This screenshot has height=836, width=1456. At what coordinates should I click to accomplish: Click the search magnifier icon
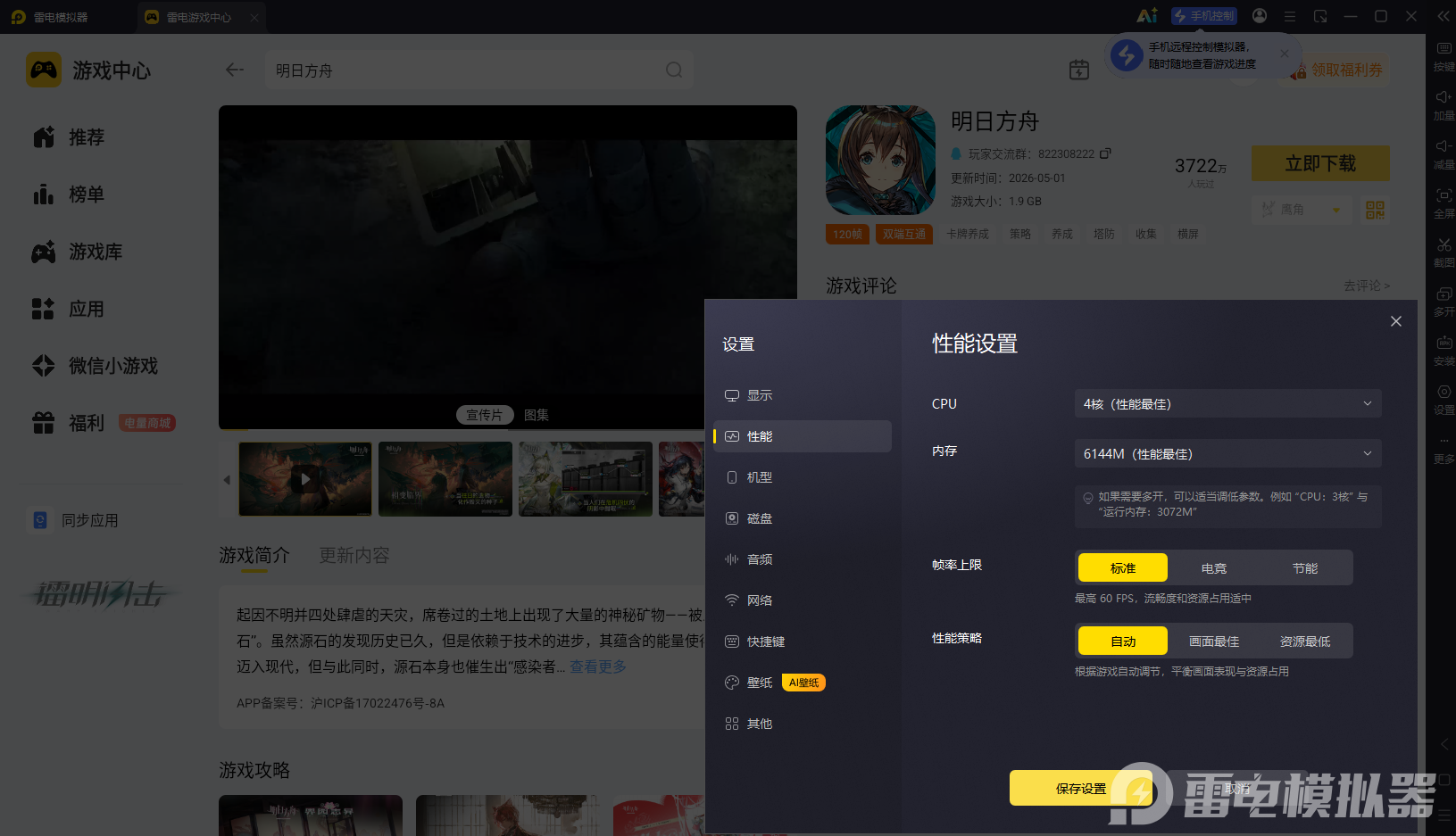(674, 70)
